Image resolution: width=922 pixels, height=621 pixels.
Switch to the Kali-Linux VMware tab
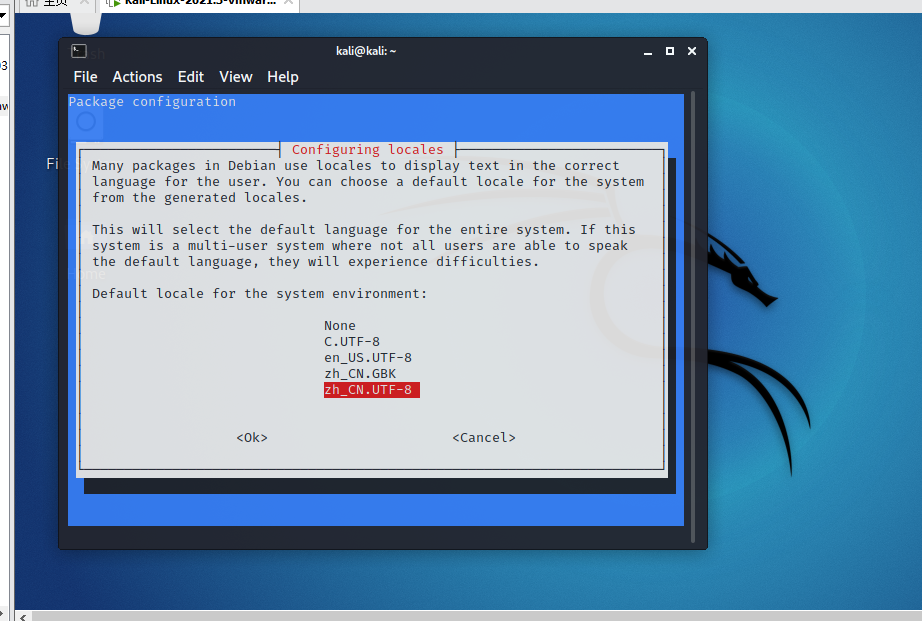pos(200,3)
